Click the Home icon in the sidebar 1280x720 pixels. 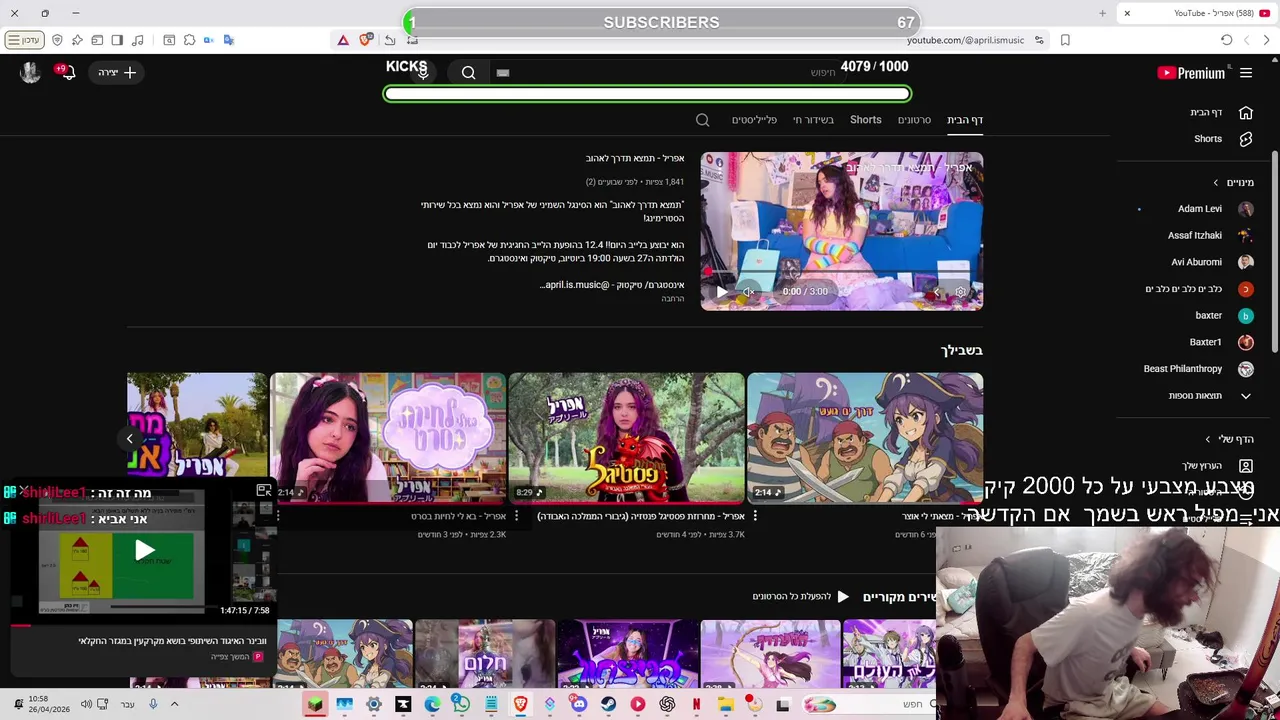pos(1246,113)
